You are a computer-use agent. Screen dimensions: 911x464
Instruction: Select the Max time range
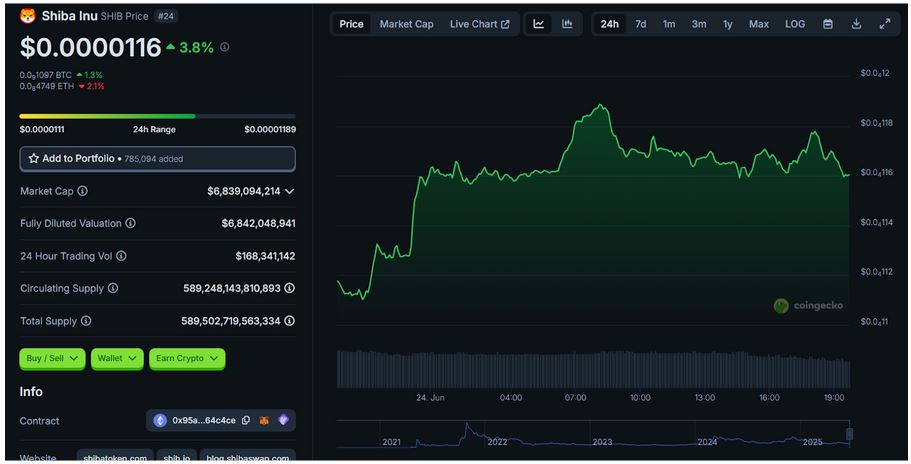pos(759,24)
